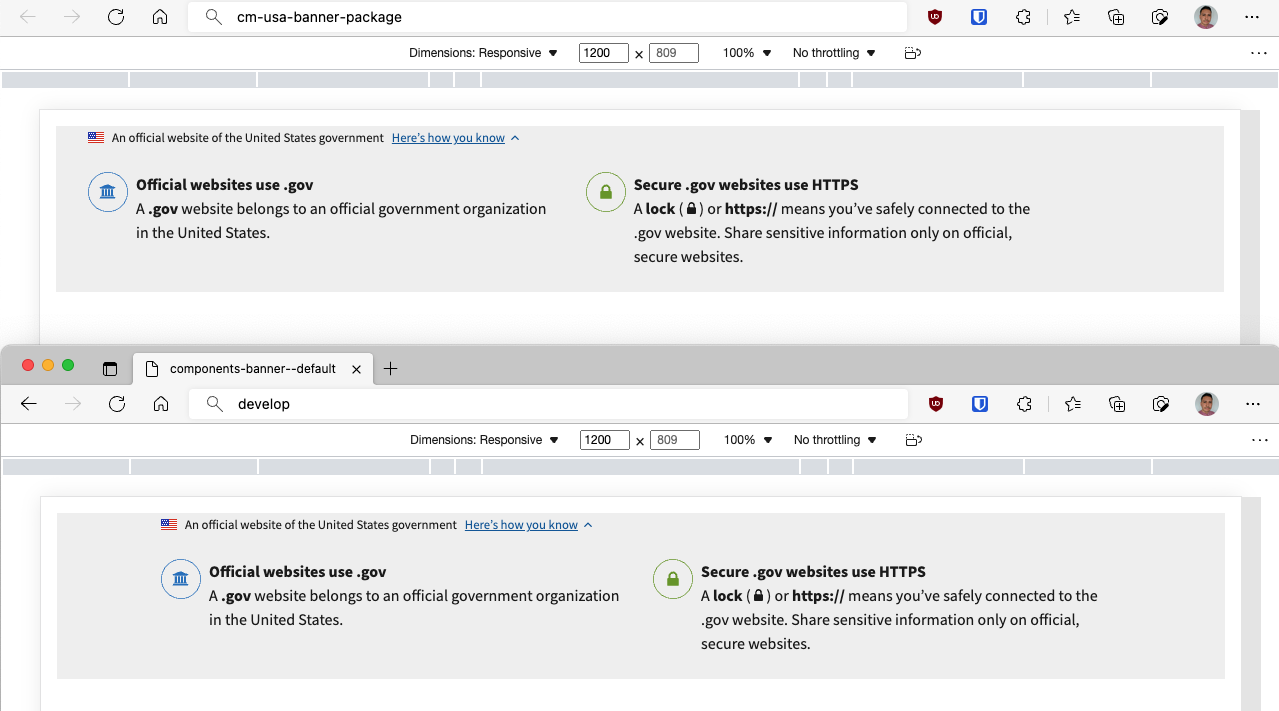Click the height field 809 in front window
Screen dimensions: 1279x711
[675, 440]
